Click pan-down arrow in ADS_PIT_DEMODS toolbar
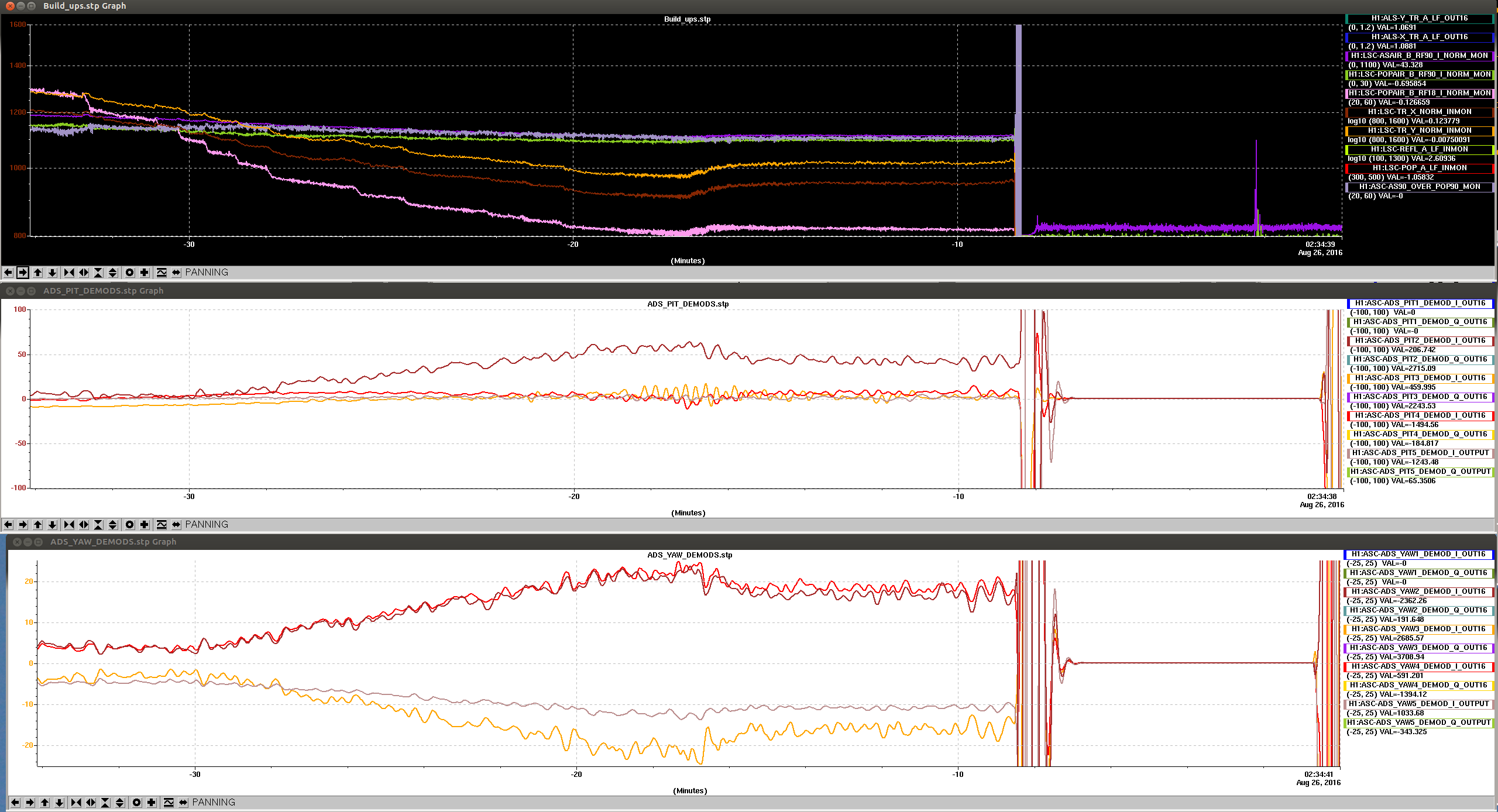Viewport: 1498px width, 812px height. [53, 525]
